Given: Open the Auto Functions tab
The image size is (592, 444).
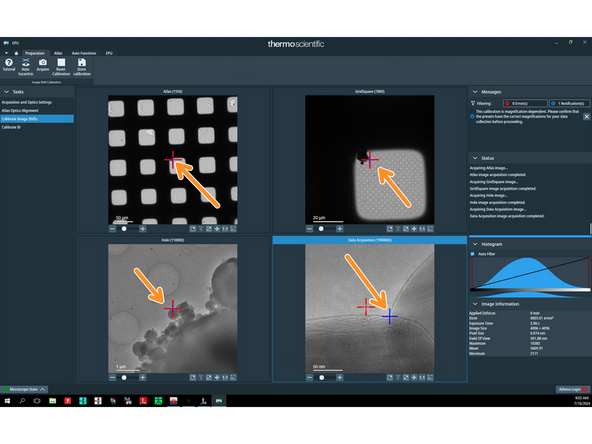Looking at the screenshot, I should click(84, 53).
